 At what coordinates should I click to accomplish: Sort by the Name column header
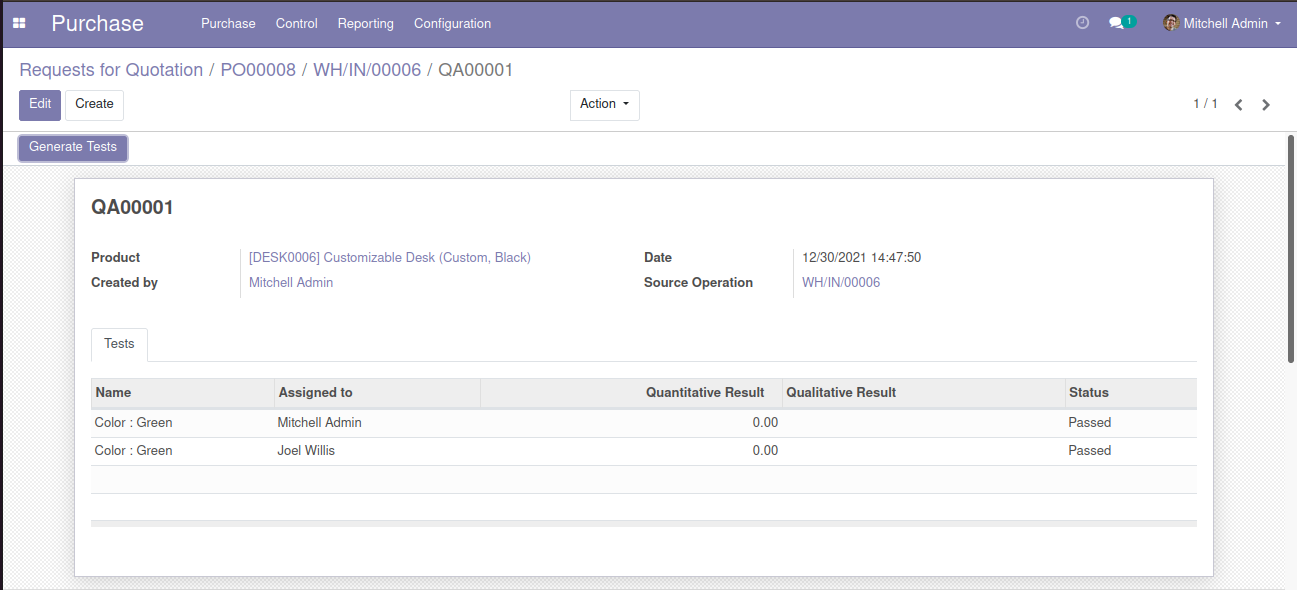(183, 393)
